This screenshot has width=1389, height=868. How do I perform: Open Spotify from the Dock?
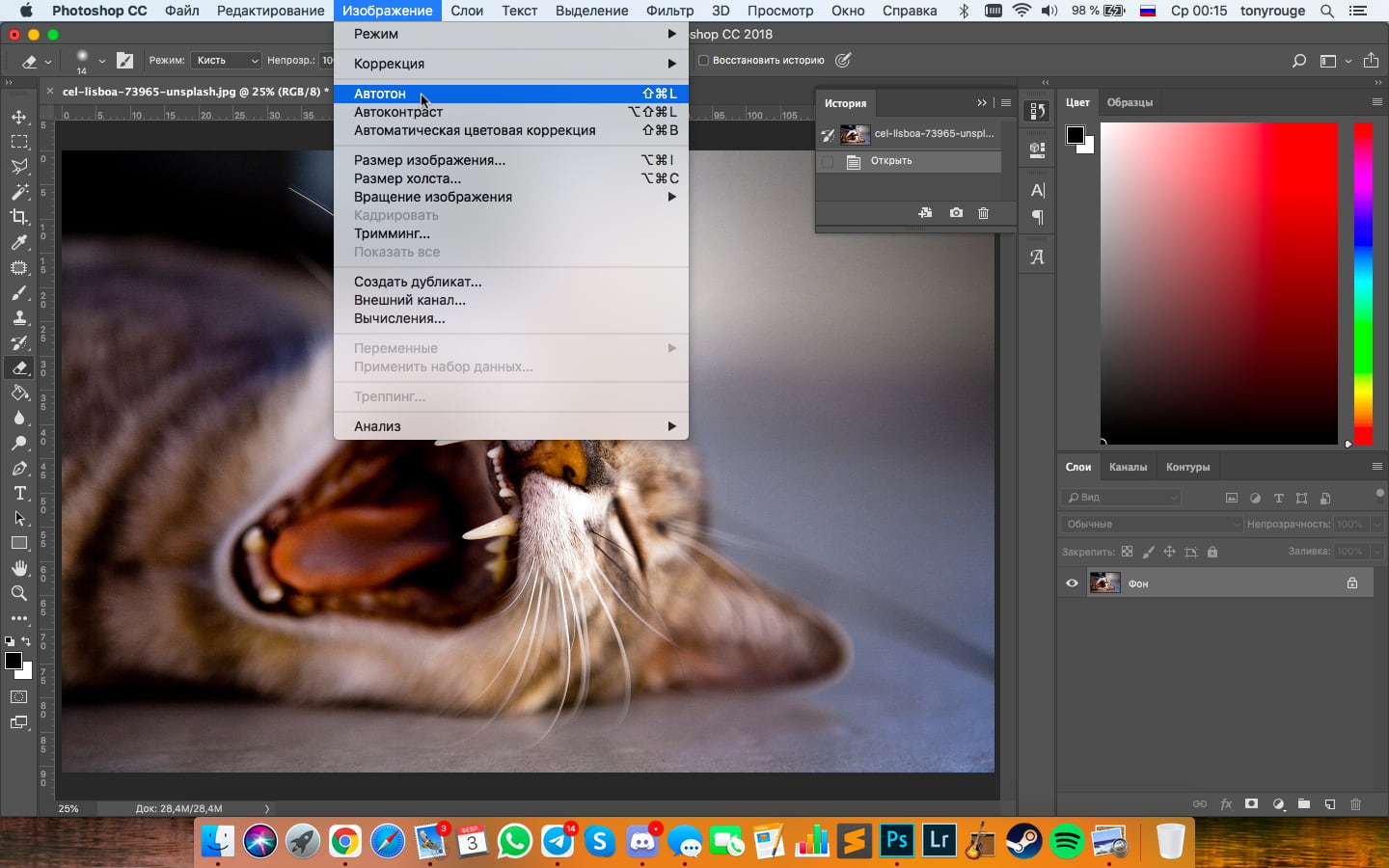tap(1066, 842)
